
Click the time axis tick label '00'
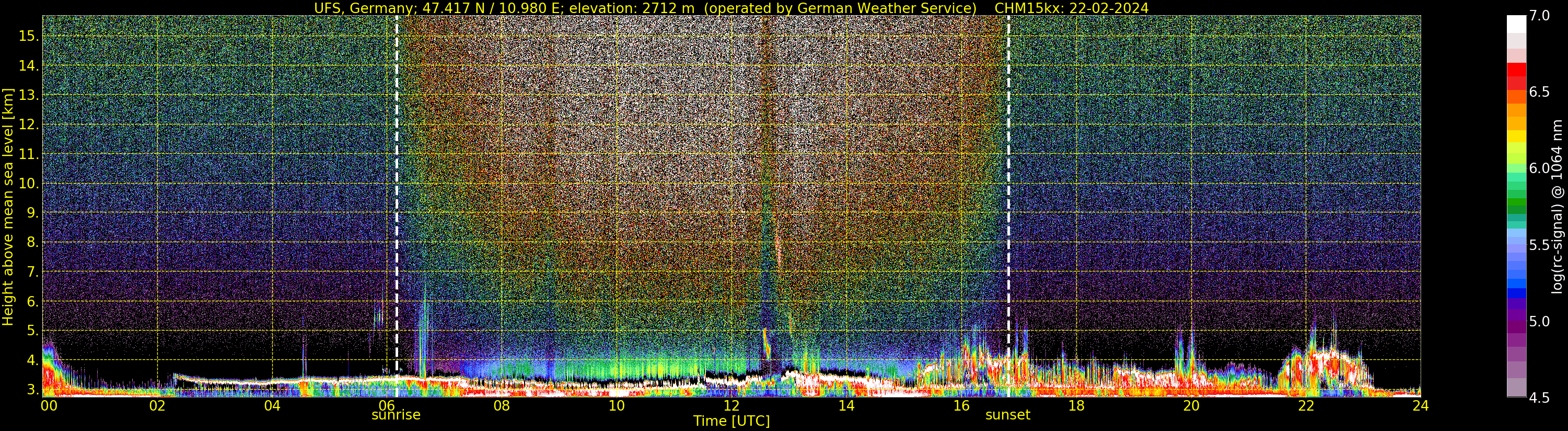49,406
